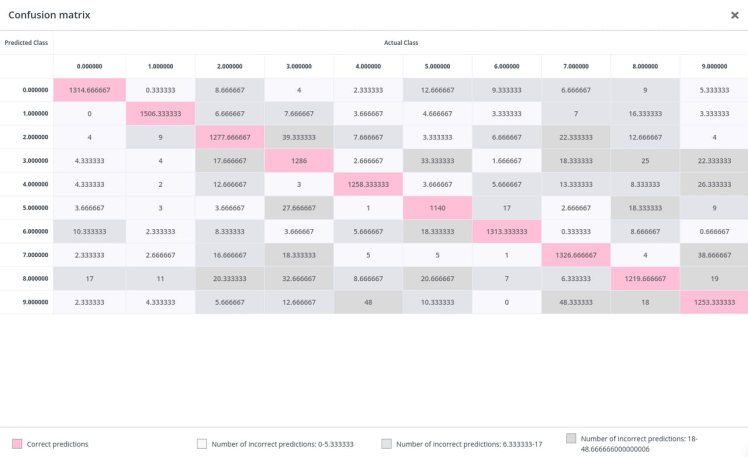Screen dimensions: 748x457
Task: Close the Confusion matrix dialog
Action: click(735, 15)
